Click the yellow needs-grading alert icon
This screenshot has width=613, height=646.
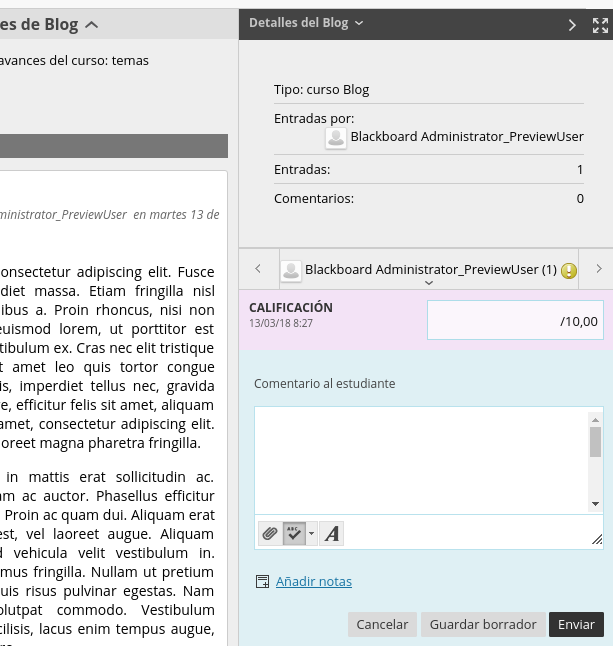click(x=569, y=270)
